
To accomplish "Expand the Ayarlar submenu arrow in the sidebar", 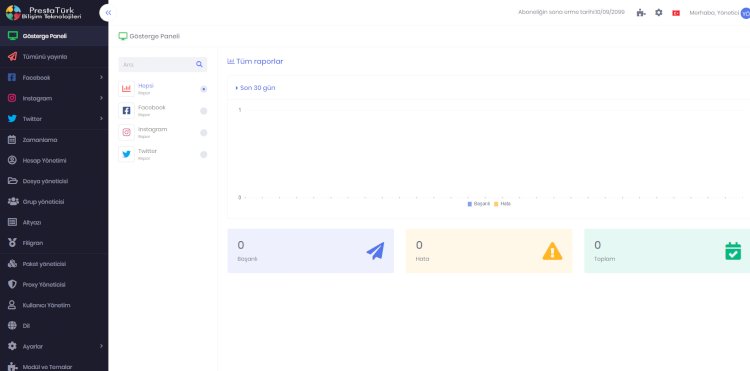I will point(101,346).
